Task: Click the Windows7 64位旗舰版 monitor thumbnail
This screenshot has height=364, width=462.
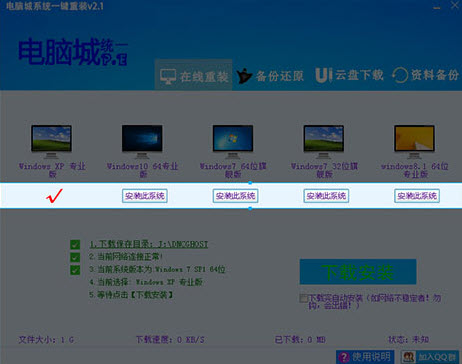Action: tap(233, 141)
